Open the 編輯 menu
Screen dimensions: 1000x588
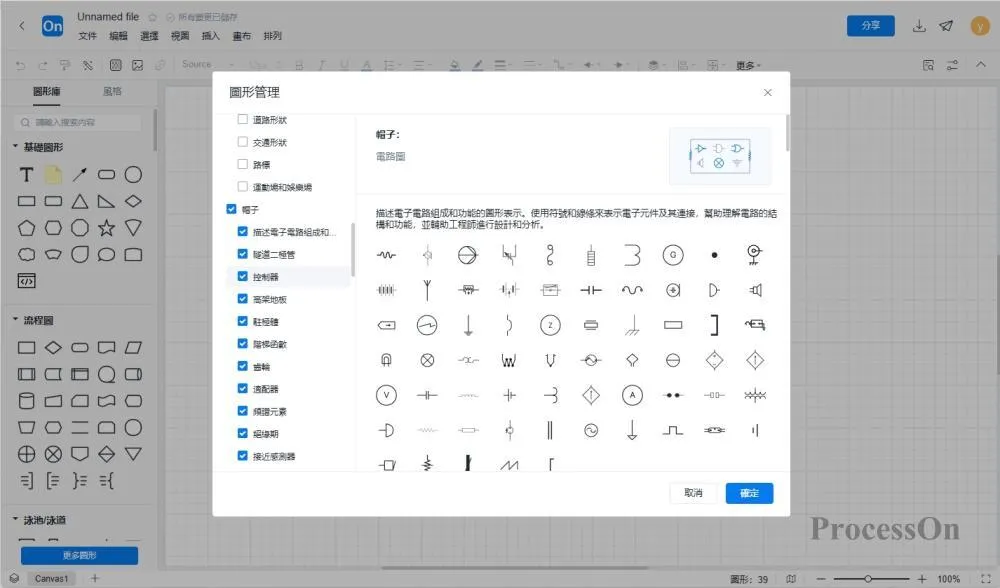[x=118, y=36]
